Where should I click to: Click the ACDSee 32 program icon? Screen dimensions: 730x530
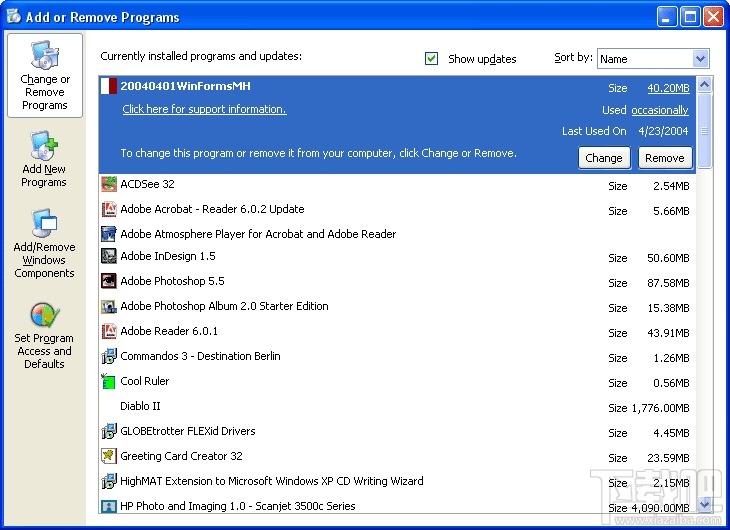point(109,185)
